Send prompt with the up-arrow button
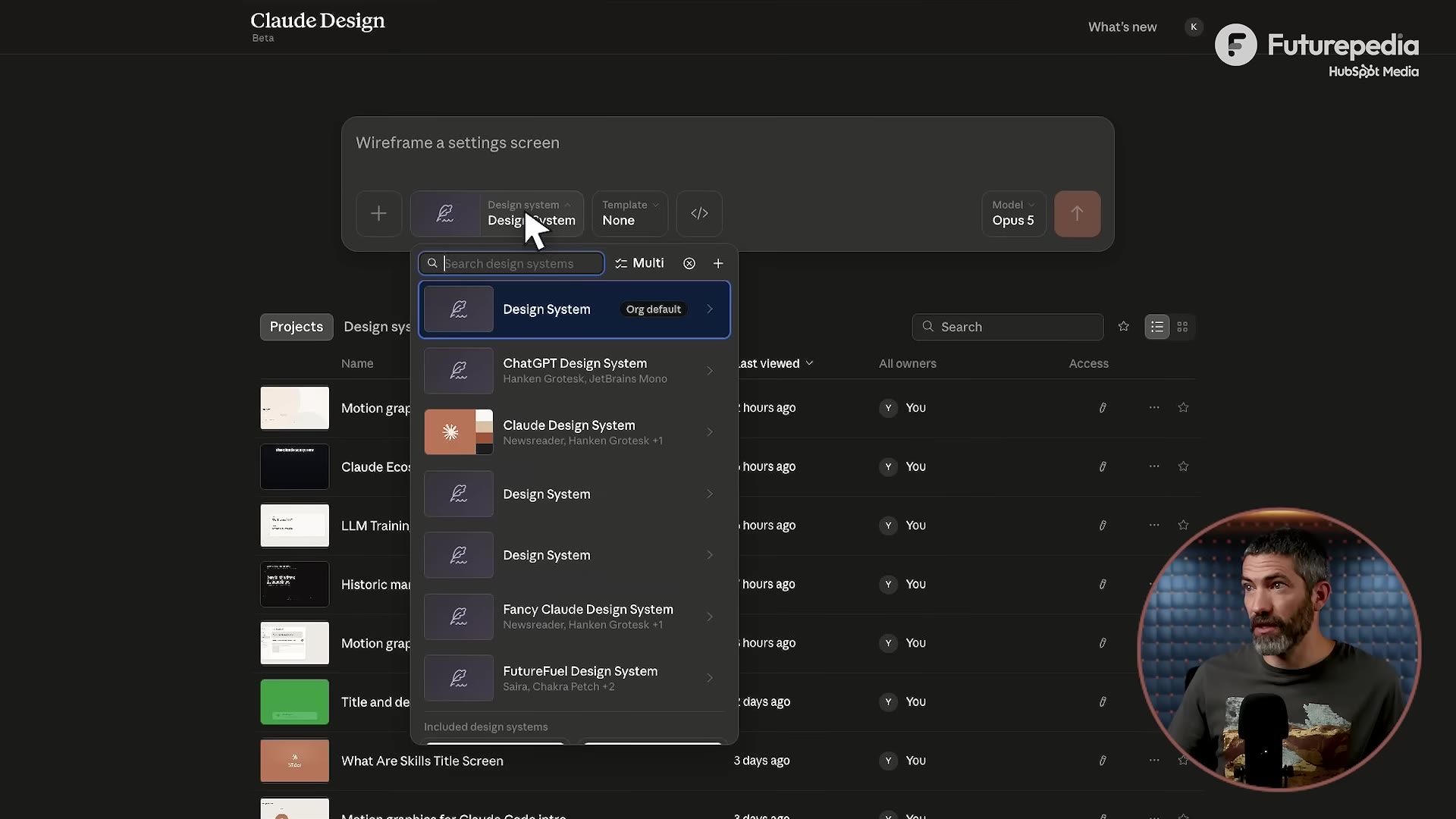1456x819 pixels. click(x=1077, y=214)
